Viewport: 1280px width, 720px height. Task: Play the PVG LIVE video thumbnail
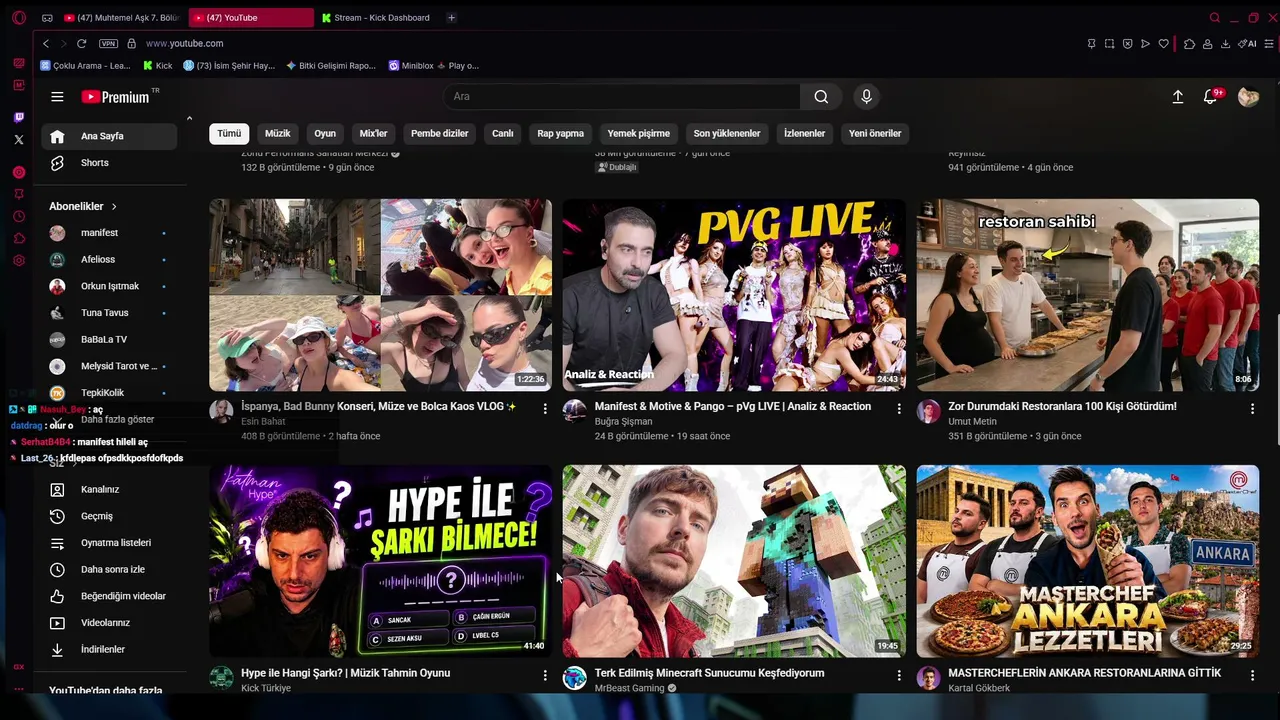734,295
